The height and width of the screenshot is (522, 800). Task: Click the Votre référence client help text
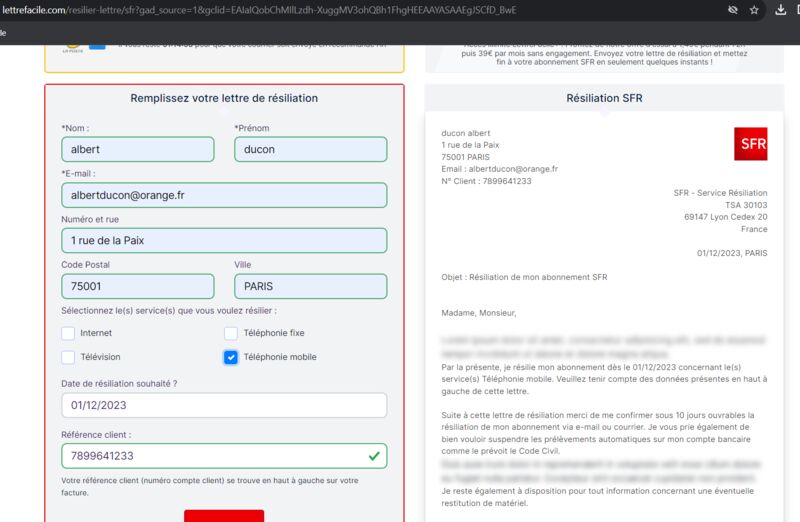coord(210,486)
